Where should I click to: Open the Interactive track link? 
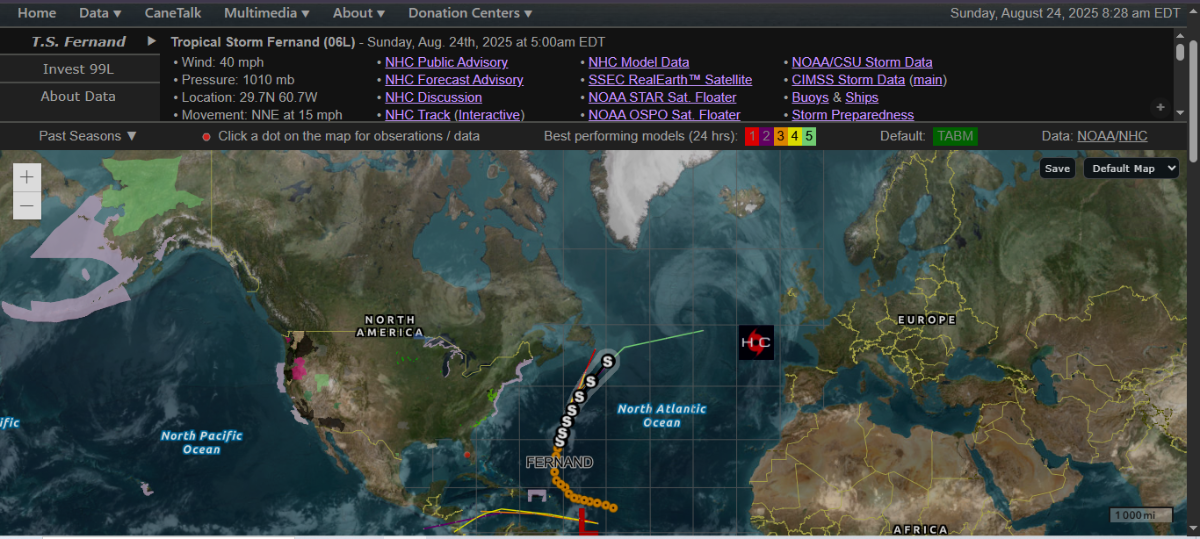(x=489, y=115)
